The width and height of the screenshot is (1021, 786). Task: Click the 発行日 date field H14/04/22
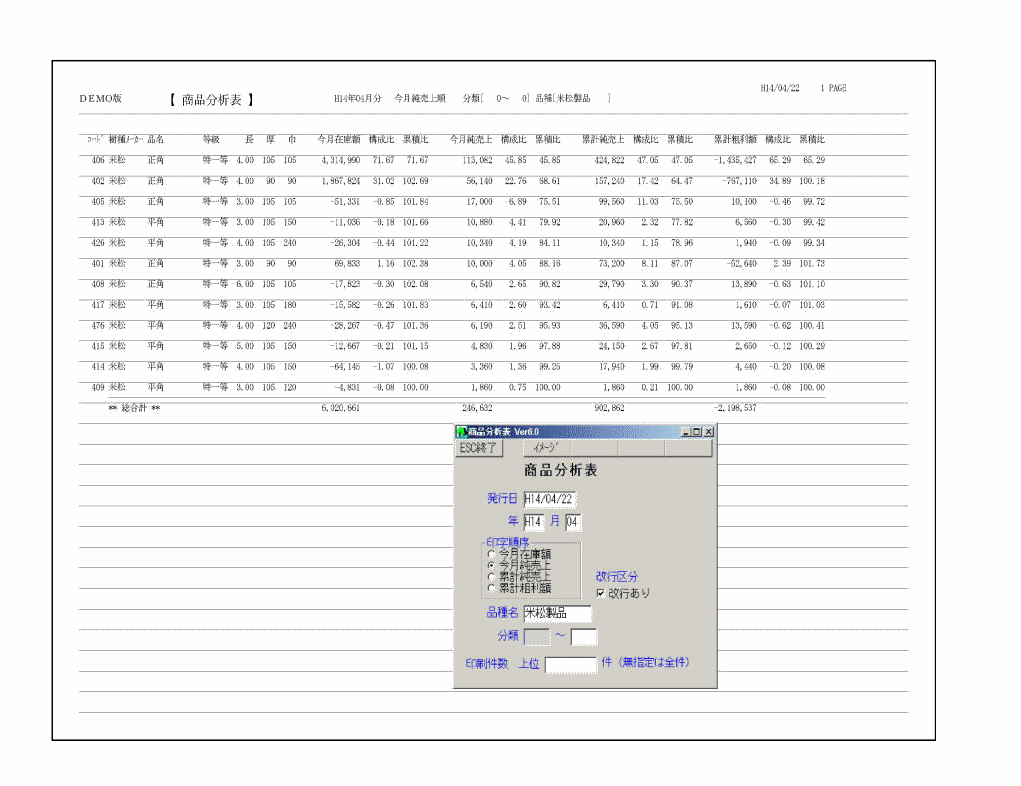550,499
